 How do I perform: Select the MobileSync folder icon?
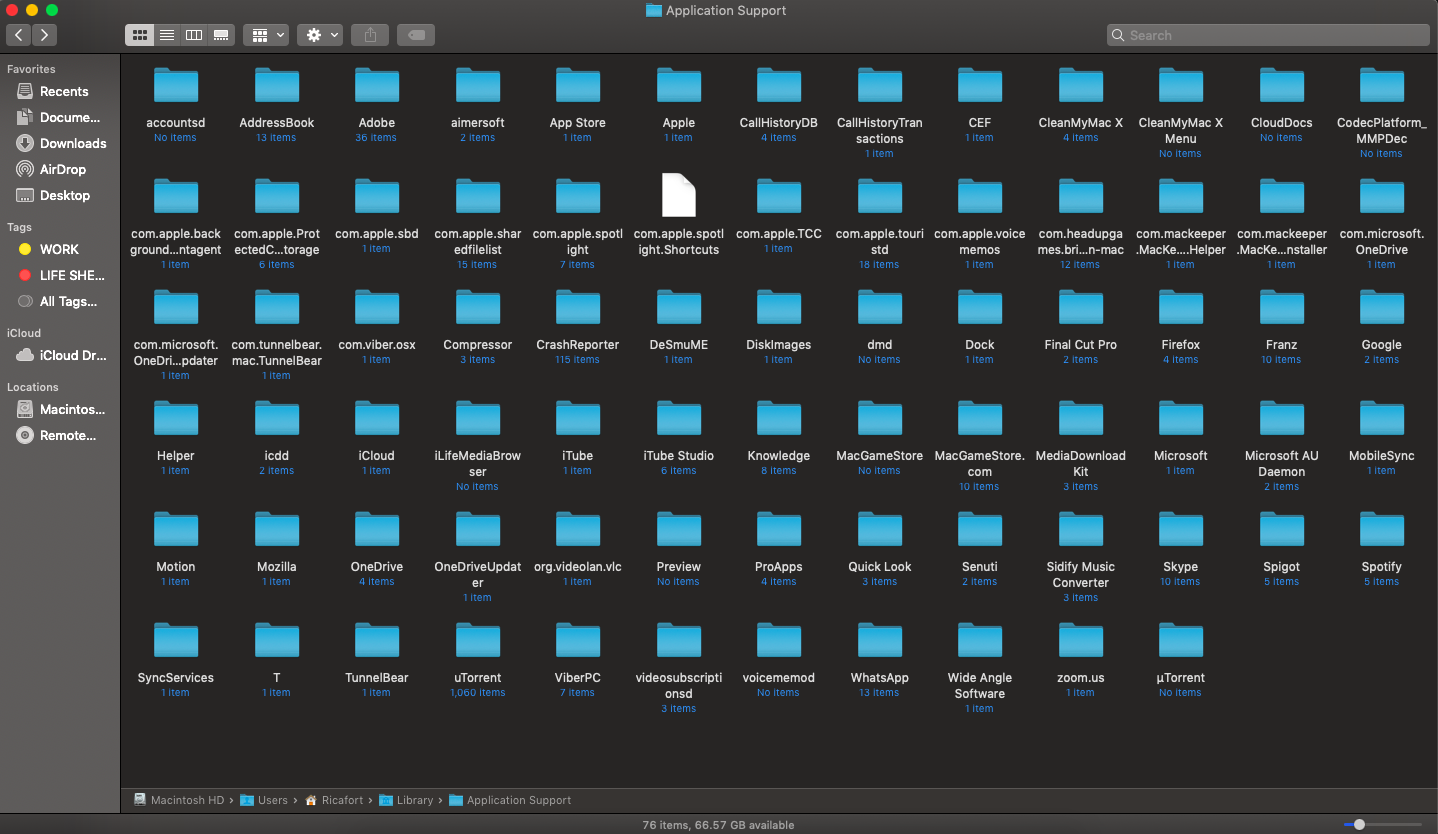click(1382, 419)
